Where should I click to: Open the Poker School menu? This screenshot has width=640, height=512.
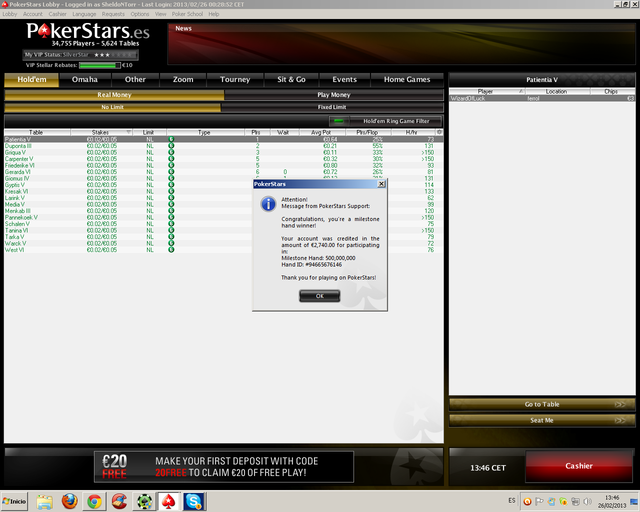pos(187,14)
